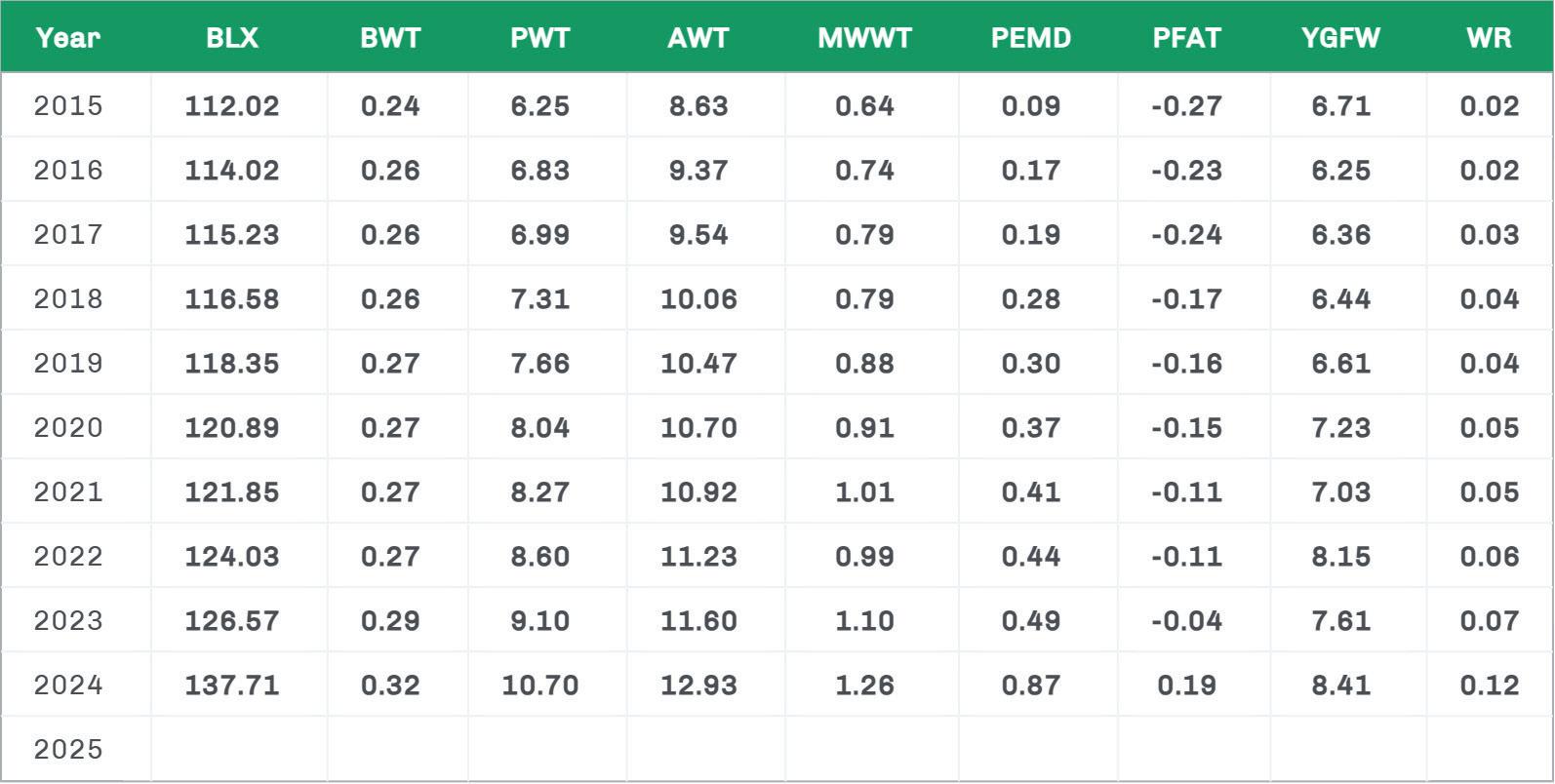Select the MWWT value 1.01

coord(864,491)
